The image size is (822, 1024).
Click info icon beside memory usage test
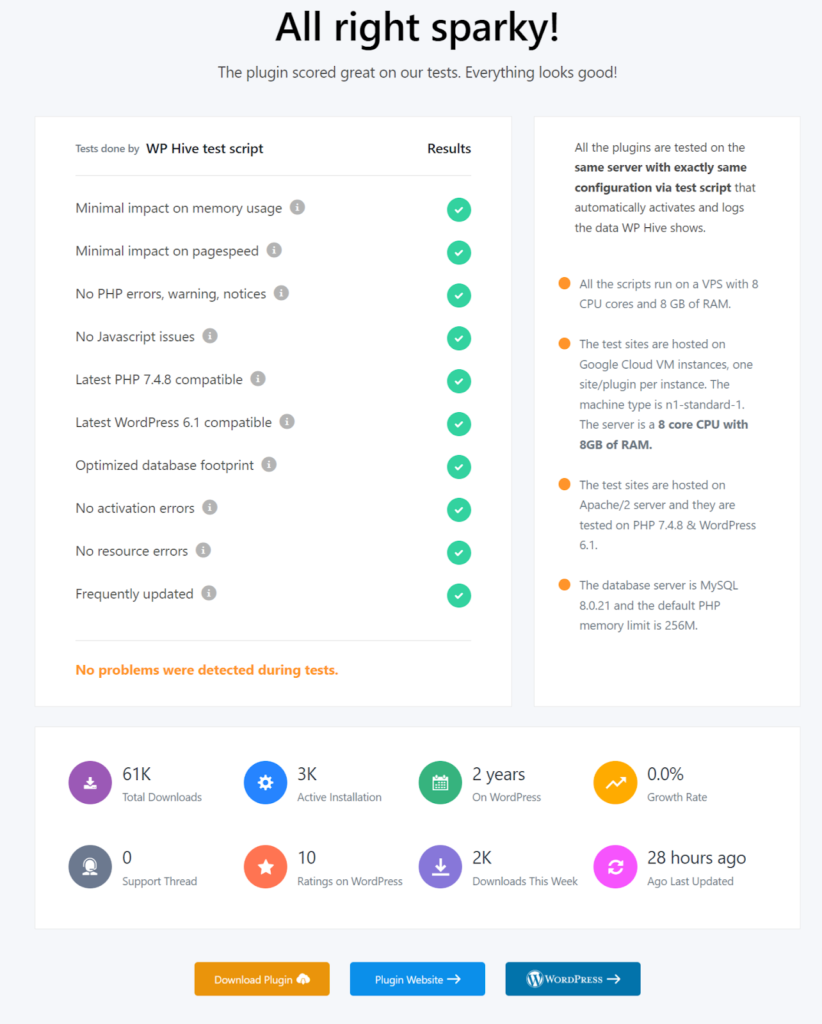297,208
